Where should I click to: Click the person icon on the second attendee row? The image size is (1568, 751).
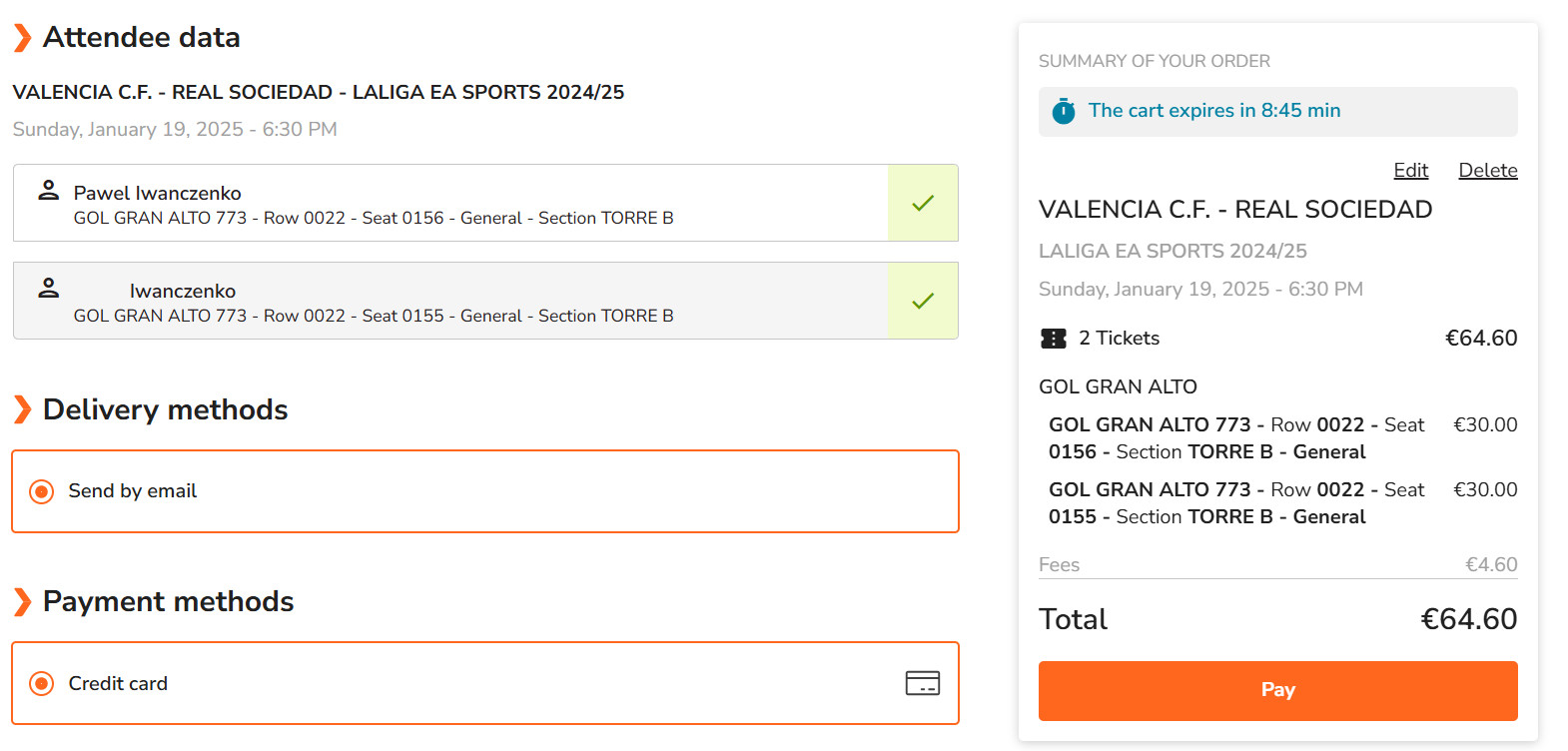(x=48, y=288)
